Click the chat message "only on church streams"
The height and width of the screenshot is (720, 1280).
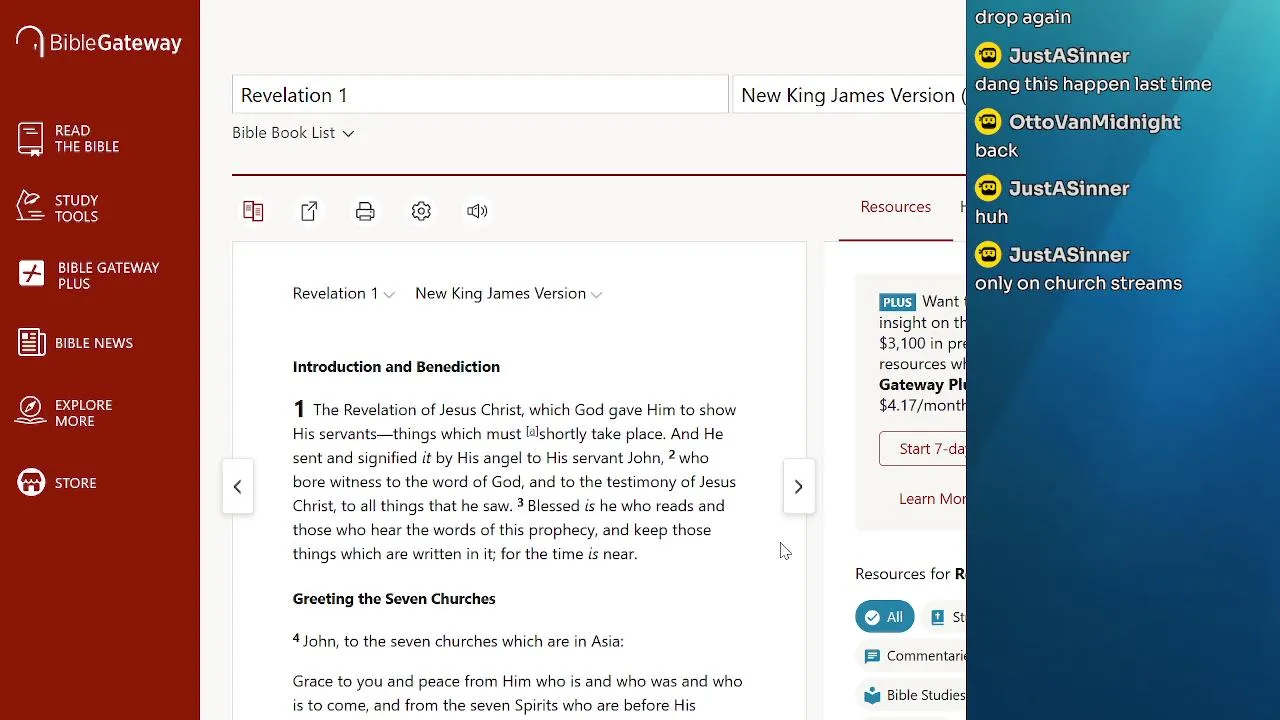pyautogui.click(x=1078, y=283)
